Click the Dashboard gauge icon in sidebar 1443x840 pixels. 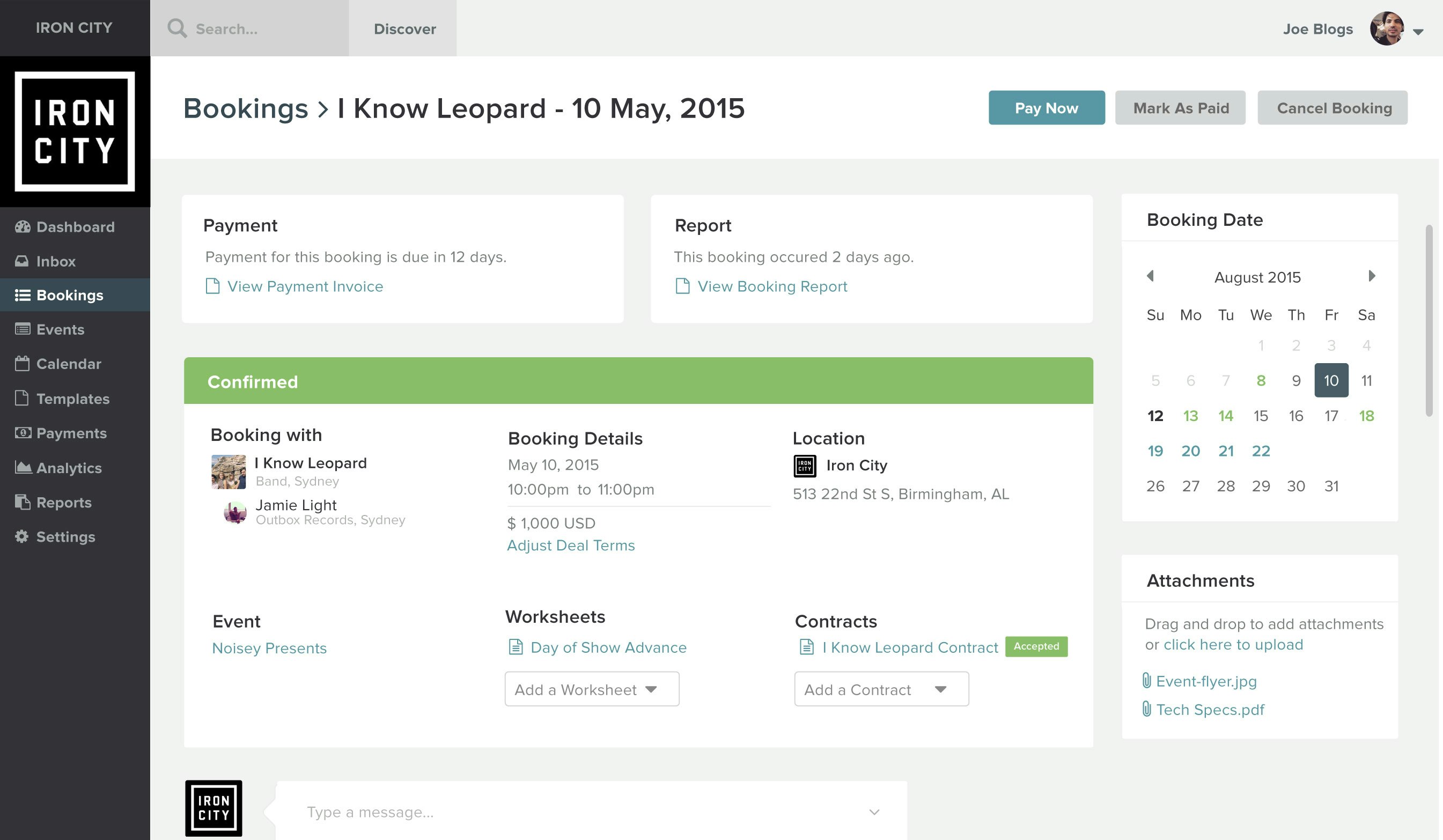(23, 227)
